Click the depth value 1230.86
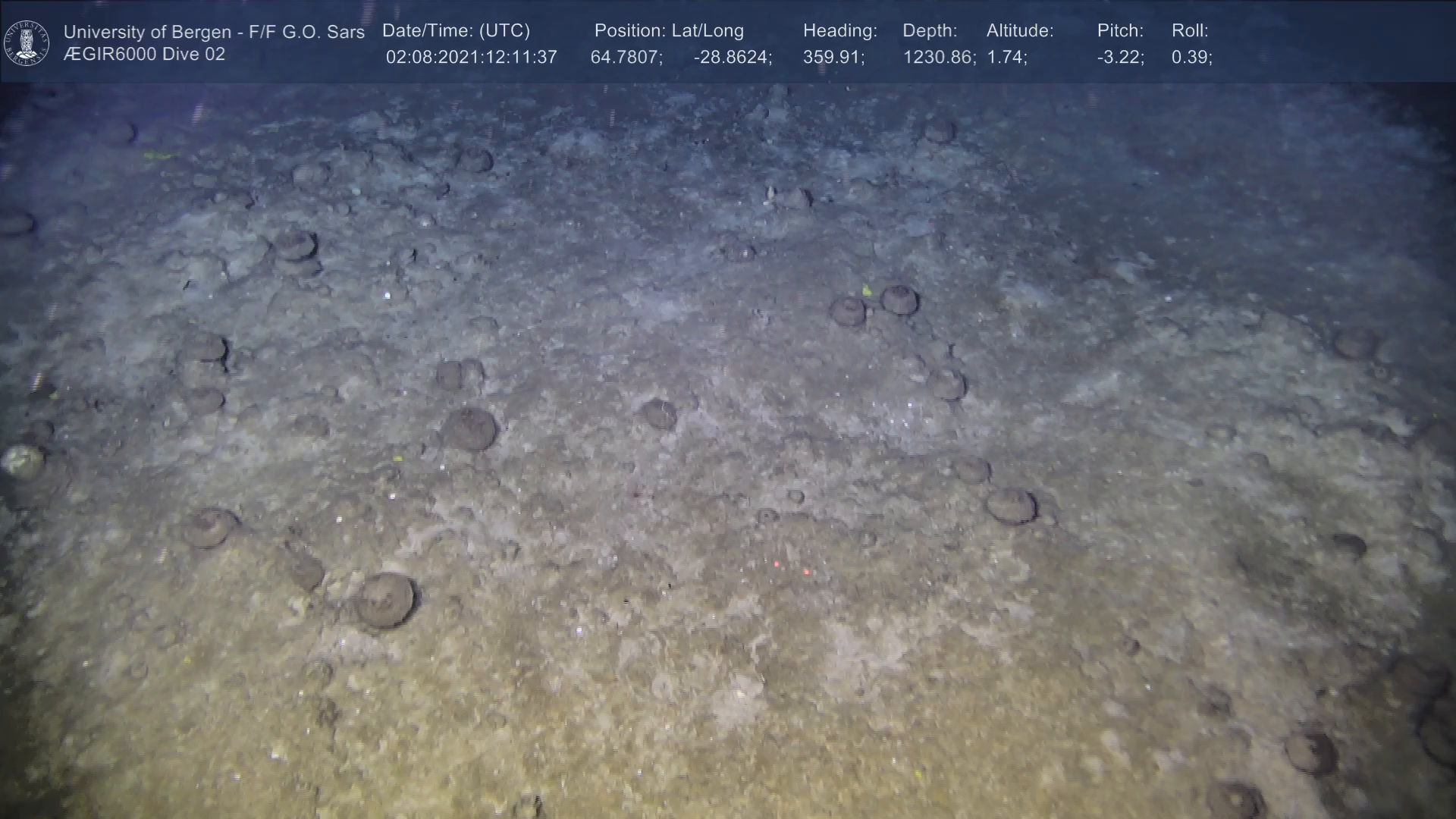The height and width of the screenshot is (819, 1456). (939, 58)
